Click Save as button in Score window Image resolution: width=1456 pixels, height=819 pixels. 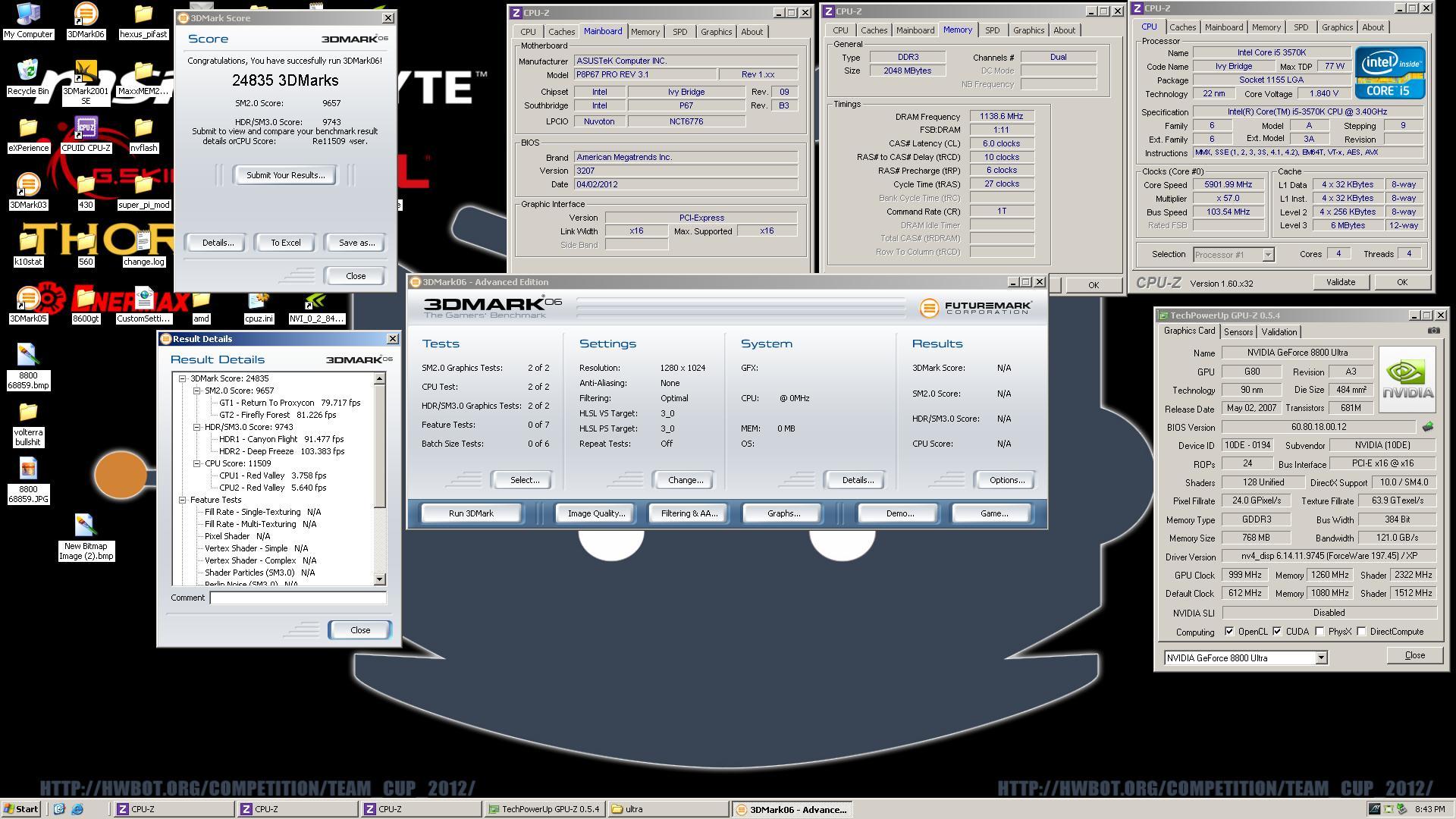[356, 243]
